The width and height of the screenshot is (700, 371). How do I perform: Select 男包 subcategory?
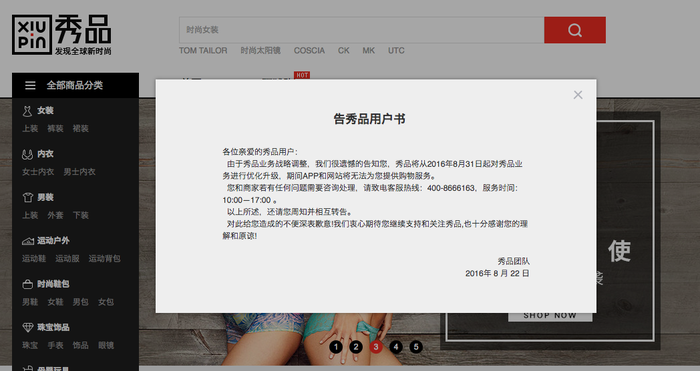[80, 302]
